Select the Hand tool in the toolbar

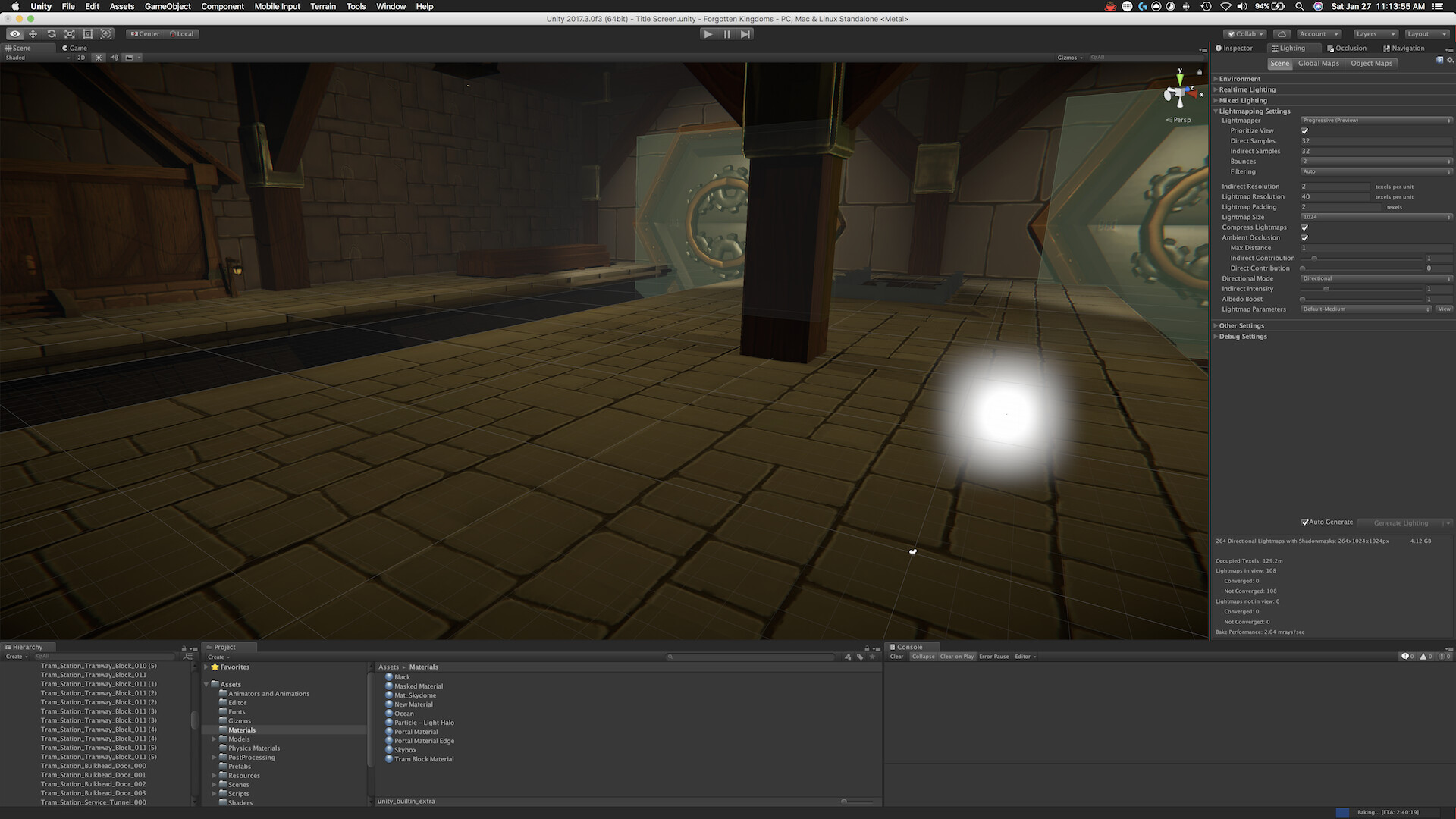(x=14, y=33)
